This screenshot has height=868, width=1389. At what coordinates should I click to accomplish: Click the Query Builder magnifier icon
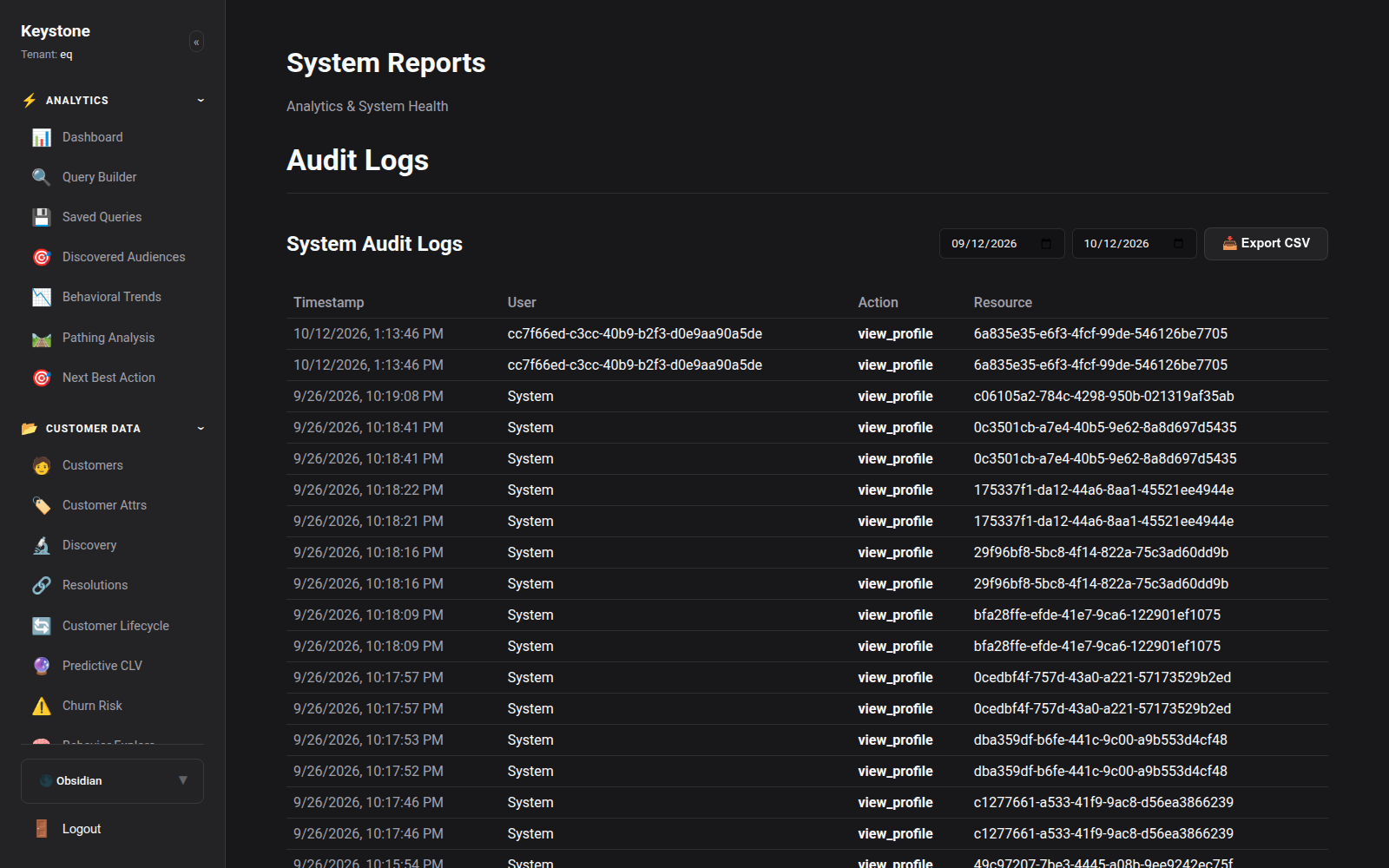click(x=42, y=177)
